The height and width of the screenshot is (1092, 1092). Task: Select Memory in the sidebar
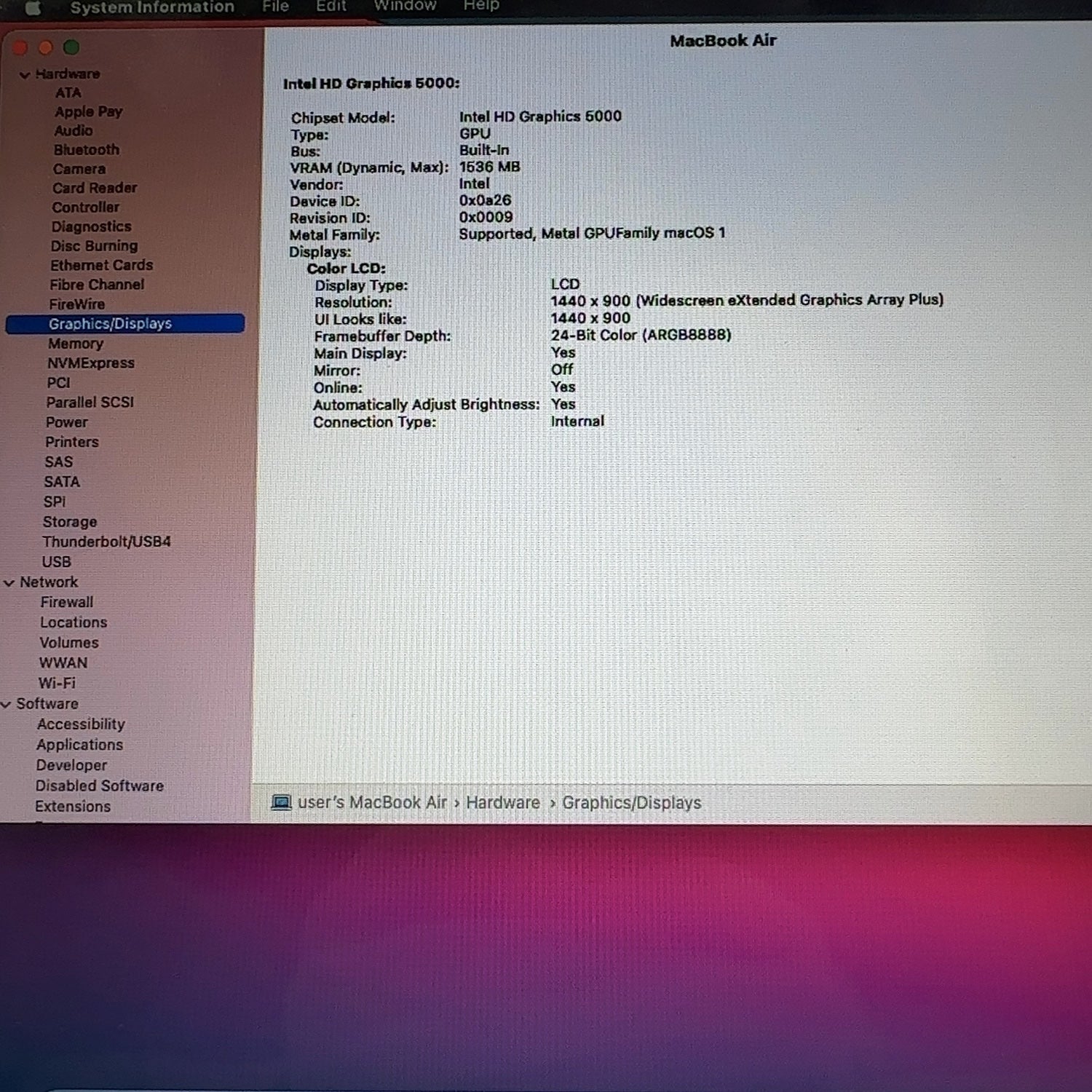point(76,343)
